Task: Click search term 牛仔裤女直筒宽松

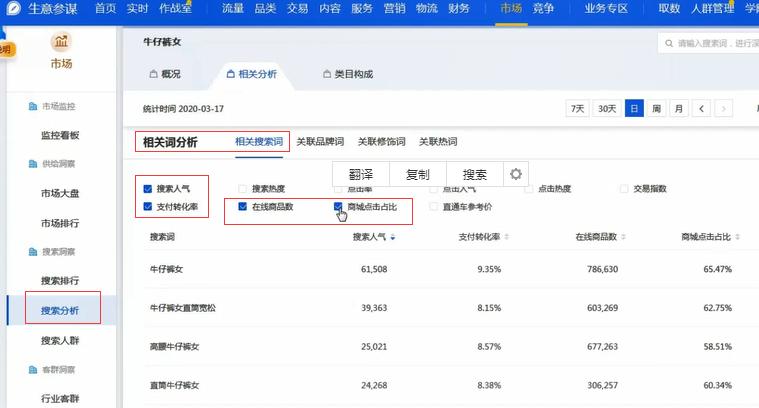Action: click(x=182, y=308)
